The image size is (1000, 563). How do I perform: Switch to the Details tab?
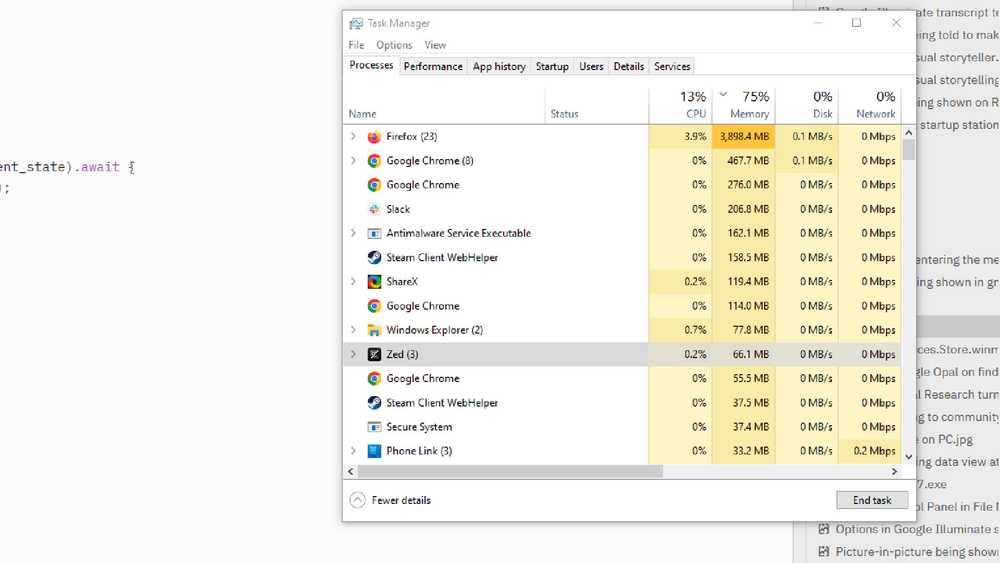pos(629,66)
